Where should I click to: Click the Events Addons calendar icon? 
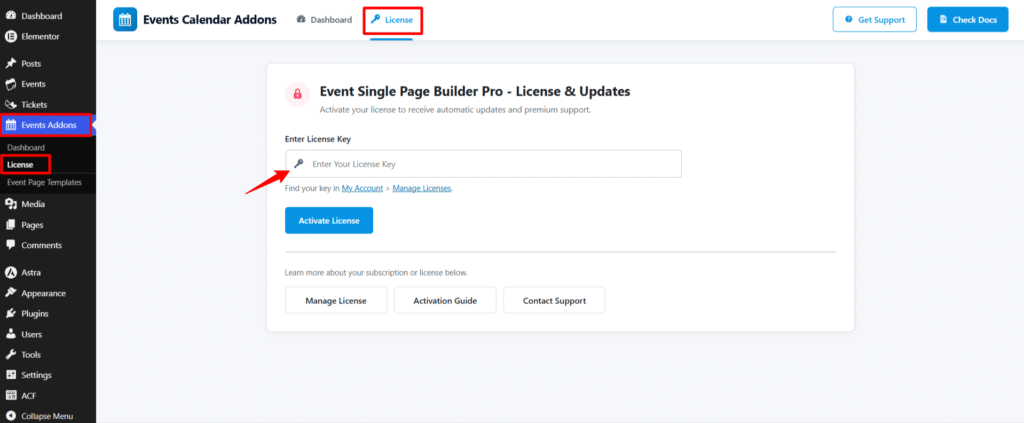[x=11, y=125]
